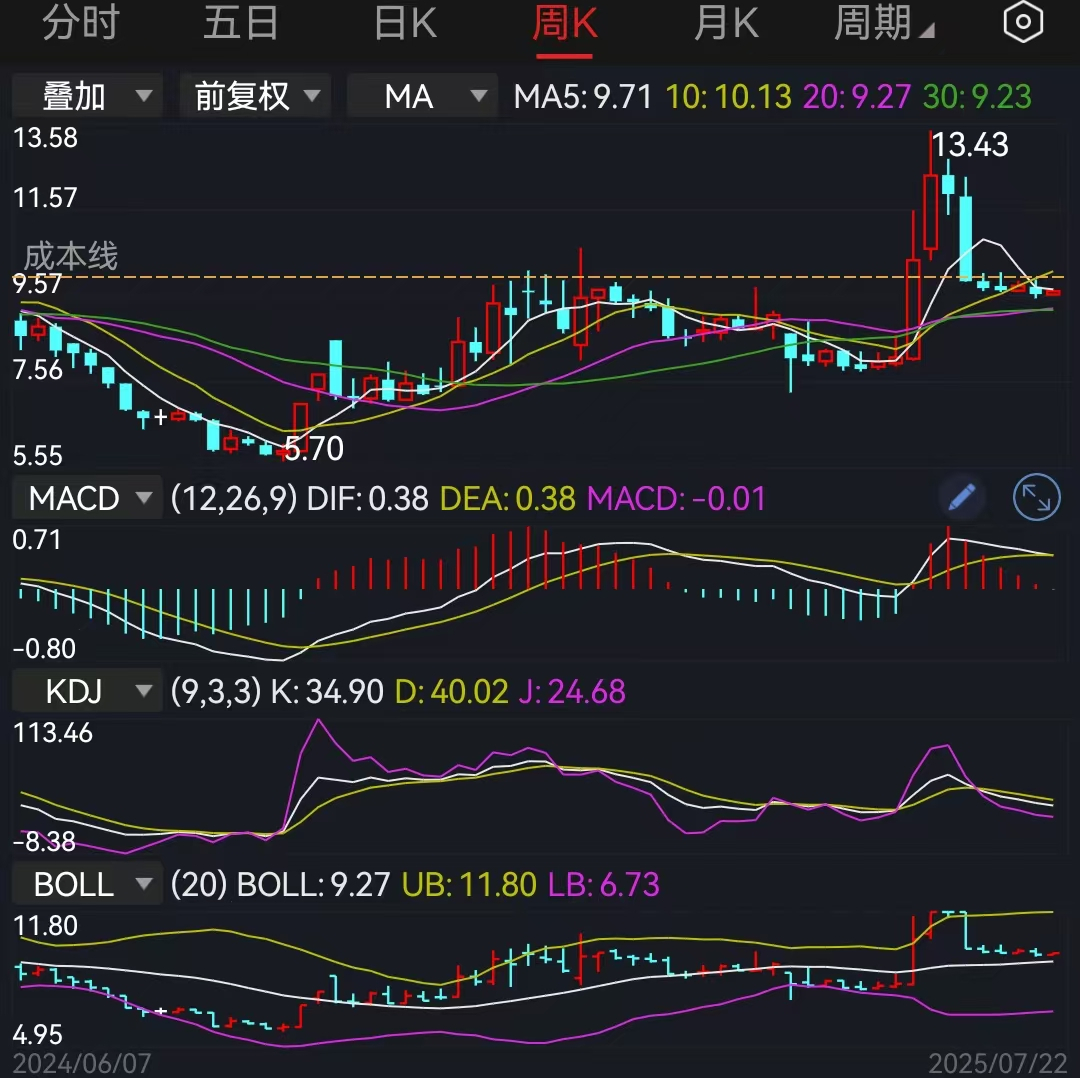Open the 前复权 adjustment dropdown

pyautogui.click(x=255, y=96)
